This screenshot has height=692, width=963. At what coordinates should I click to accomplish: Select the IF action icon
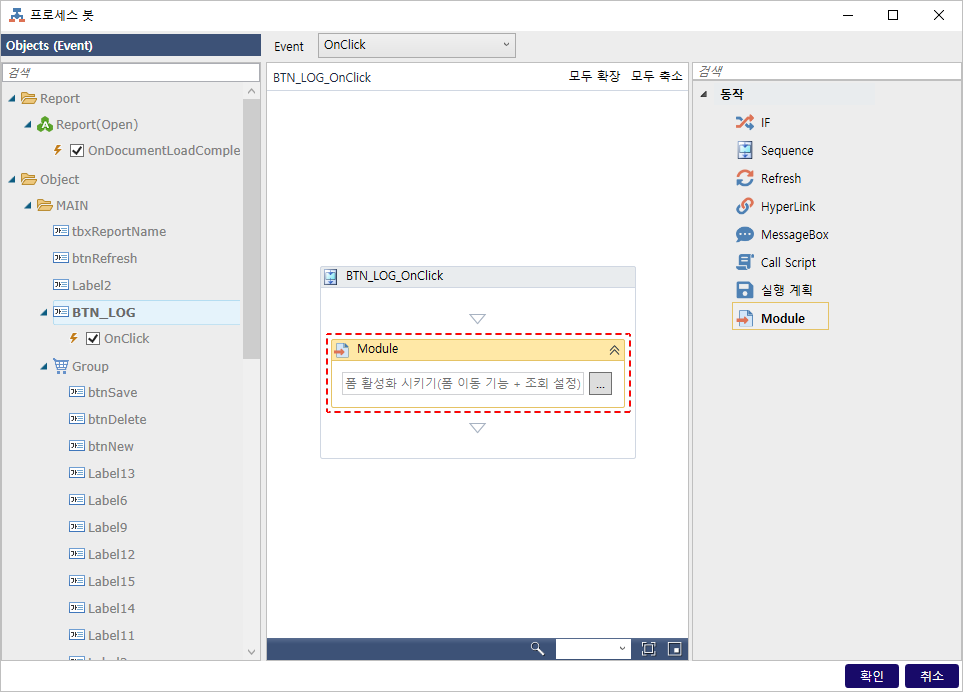(x=744, y=123)
